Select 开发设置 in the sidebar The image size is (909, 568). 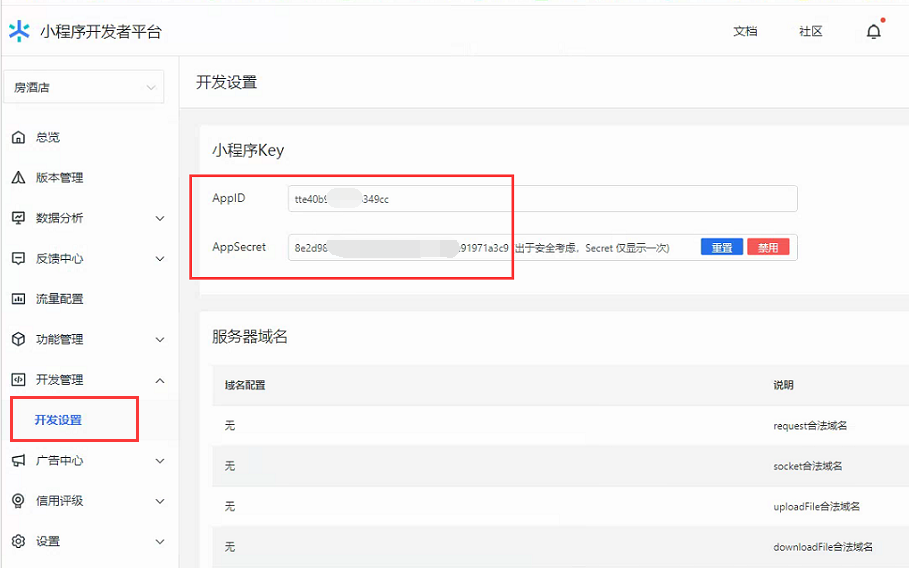point(58,420)
